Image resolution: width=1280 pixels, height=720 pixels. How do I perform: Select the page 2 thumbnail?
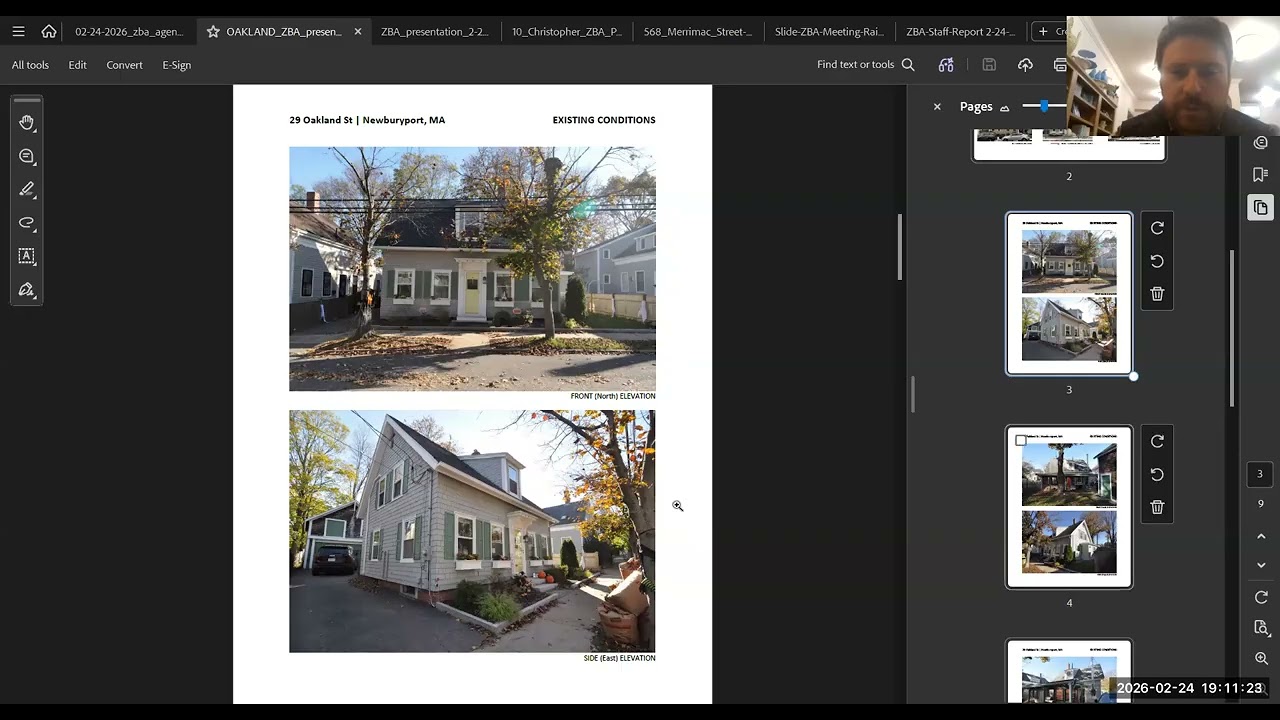coord(1069,147)
